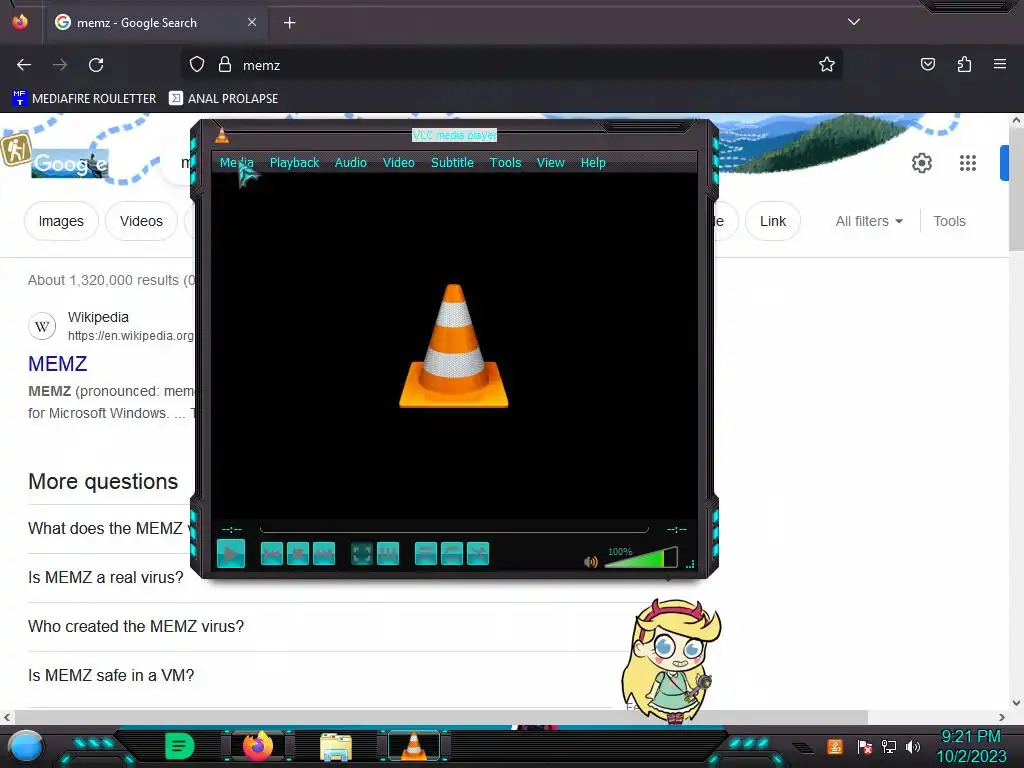Viewport: 1024px width, 768px height.
Task: Select the Videos search filter
Action: (x=141, y=221)
